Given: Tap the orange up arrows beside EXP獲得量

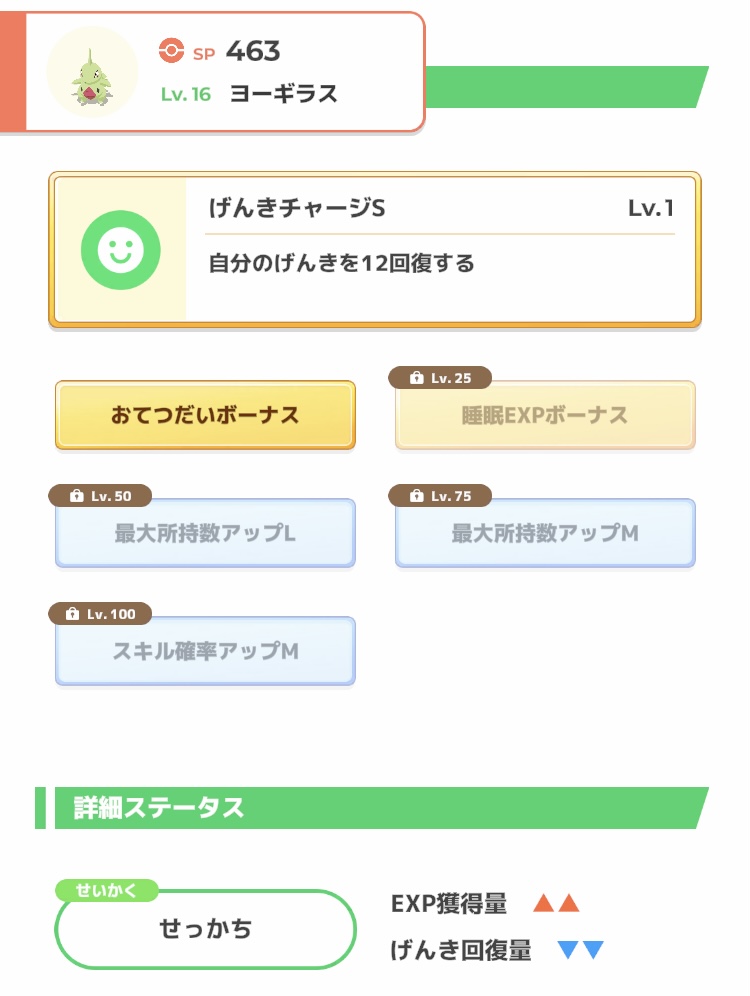Looking at the screenshot, I should tap(557, 904).
